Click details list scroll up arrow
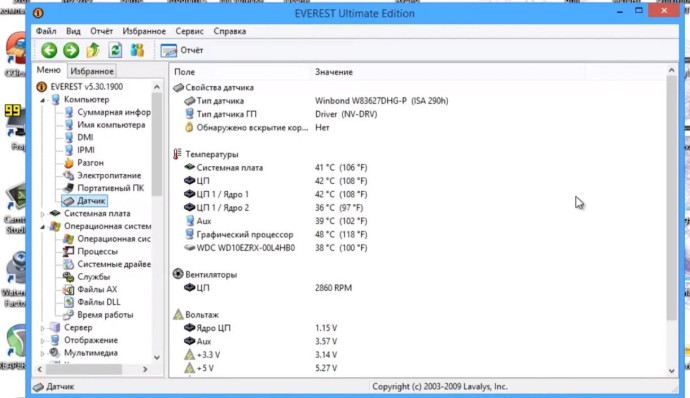This screenshot has height=398, width=690. pos(672,70)
